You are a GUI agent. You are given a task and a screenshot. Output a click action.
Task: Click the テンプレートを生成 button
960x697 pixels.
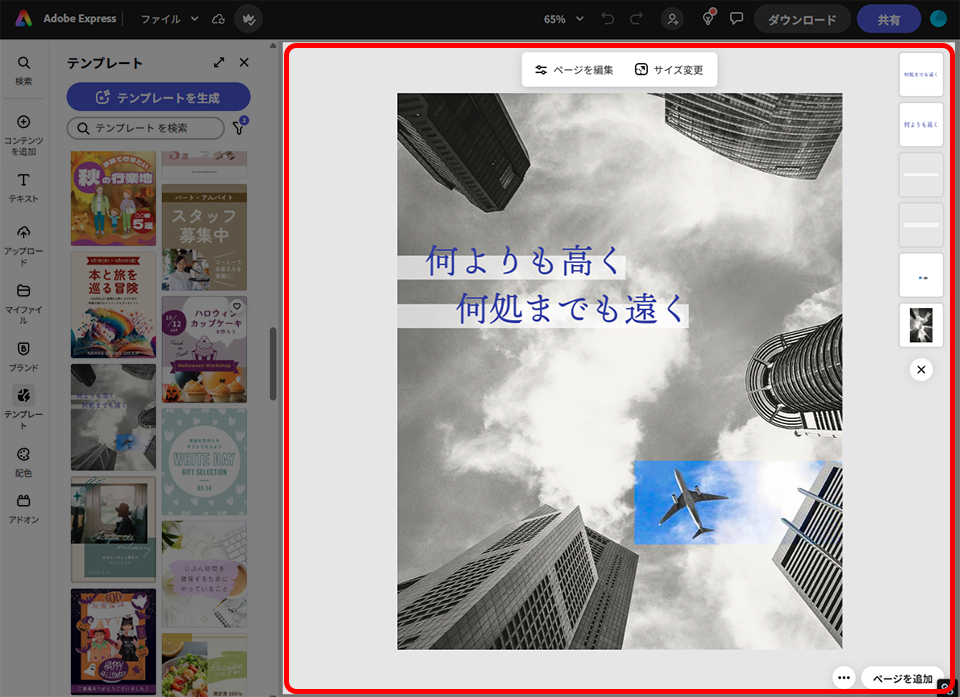point(158,97)
